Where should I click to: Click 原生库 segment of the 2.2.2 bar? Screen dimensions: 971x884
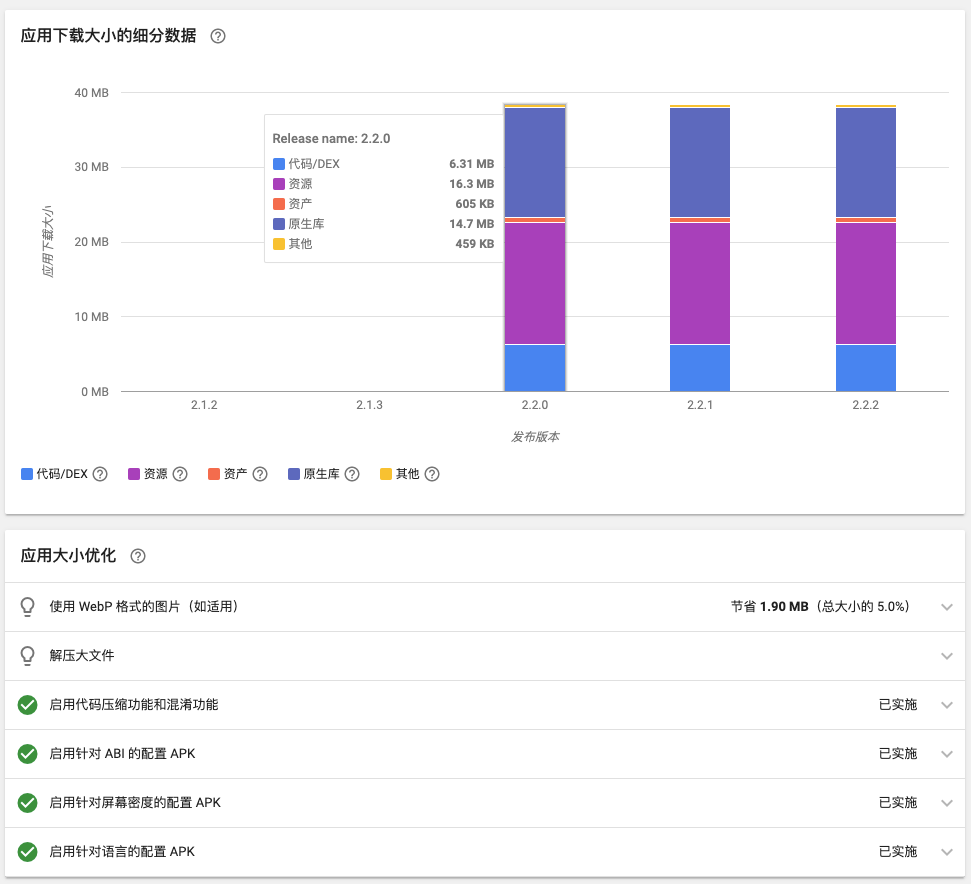pos(866,162)
